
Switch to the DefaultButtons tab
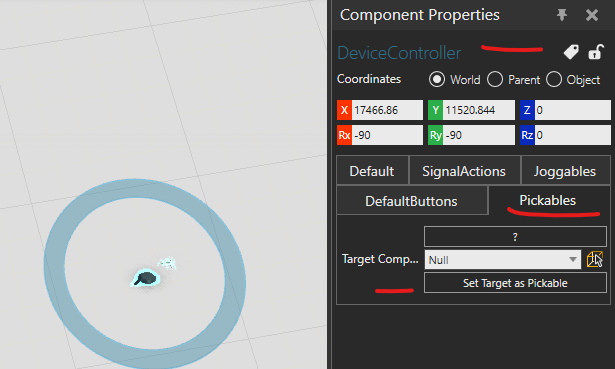[412, 201]
